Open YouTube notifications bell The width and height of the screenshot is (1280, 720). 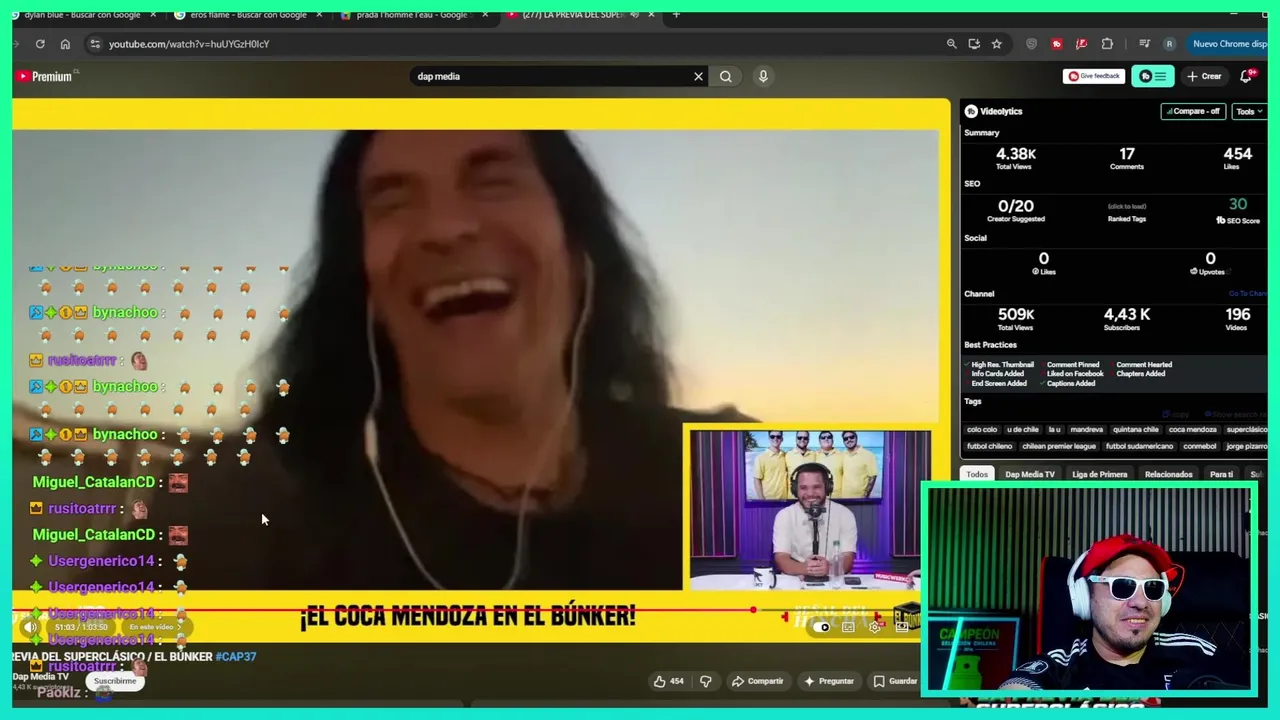1246,76
